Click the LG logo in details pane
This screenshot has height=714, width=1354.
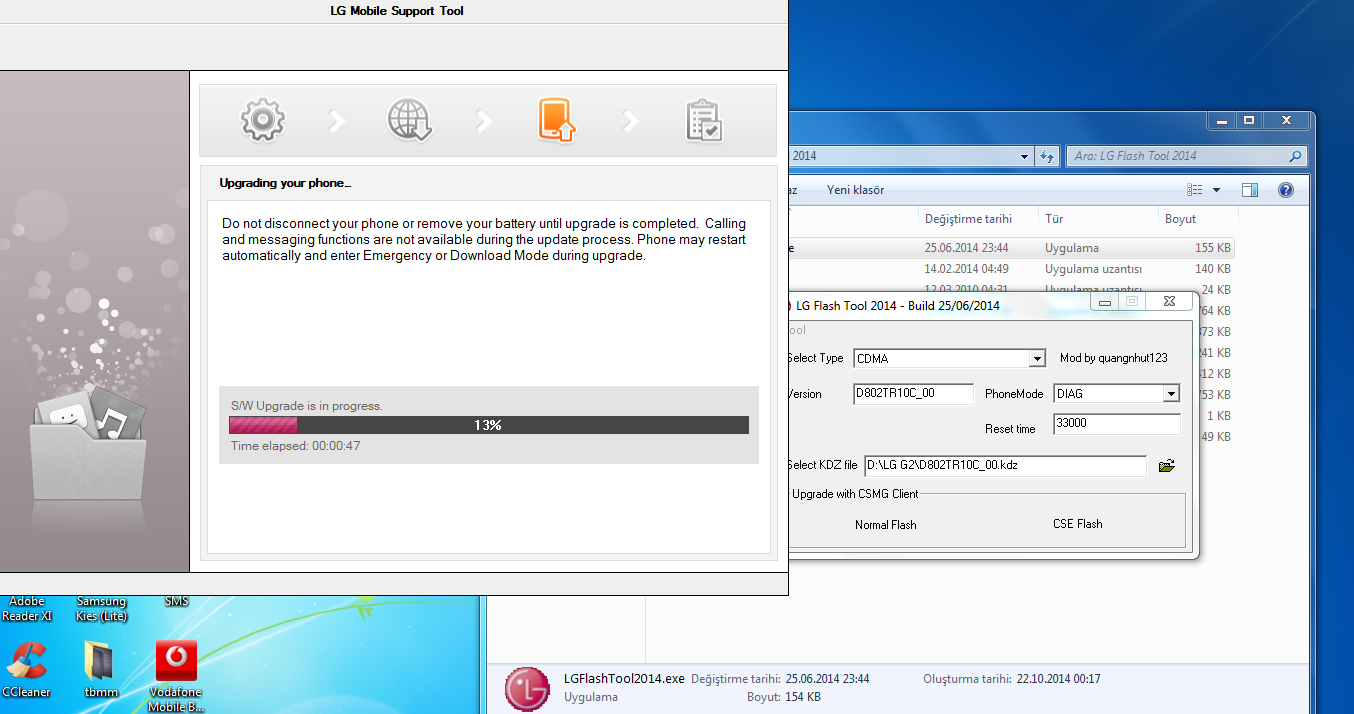pos(527,689)
